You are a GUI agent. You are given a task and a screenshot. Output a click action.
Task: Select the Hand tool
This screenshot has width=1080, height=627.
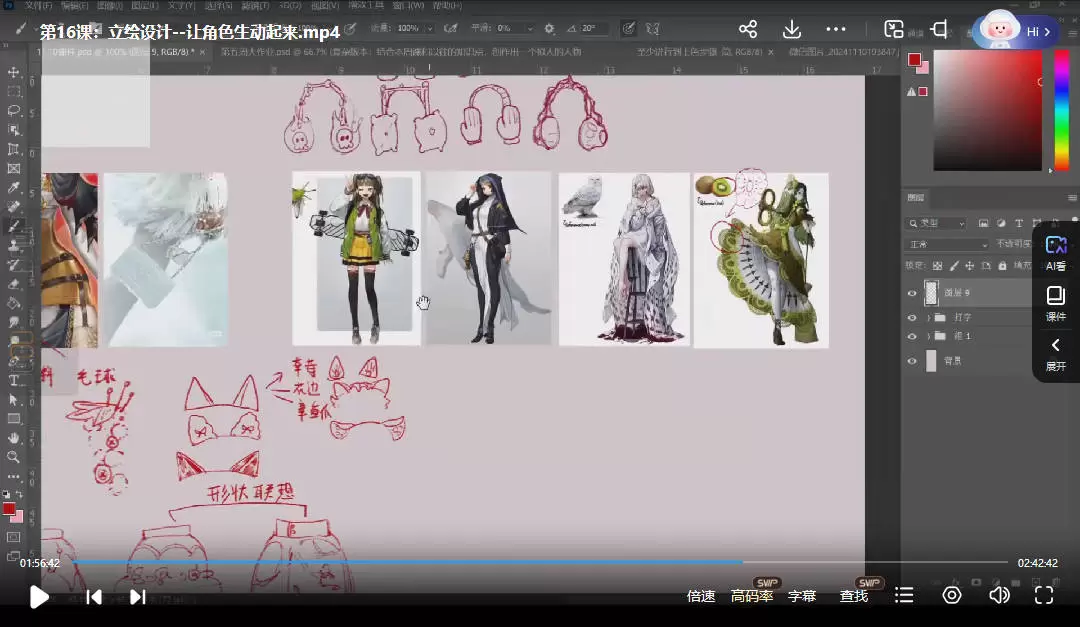13,438
